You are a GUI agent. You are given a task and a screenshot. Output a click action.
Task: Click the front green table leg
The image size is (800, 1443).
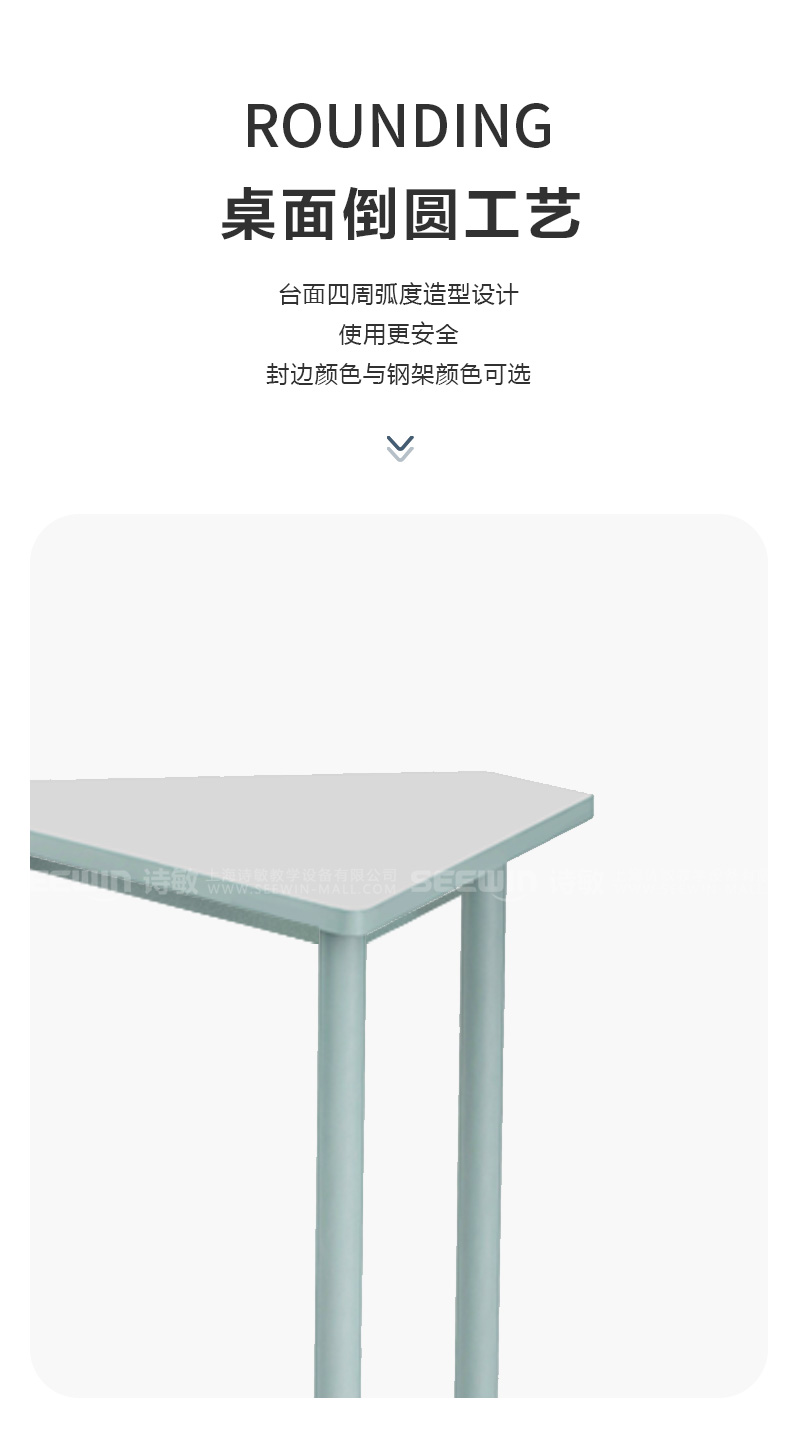[x=341, y=1165]
